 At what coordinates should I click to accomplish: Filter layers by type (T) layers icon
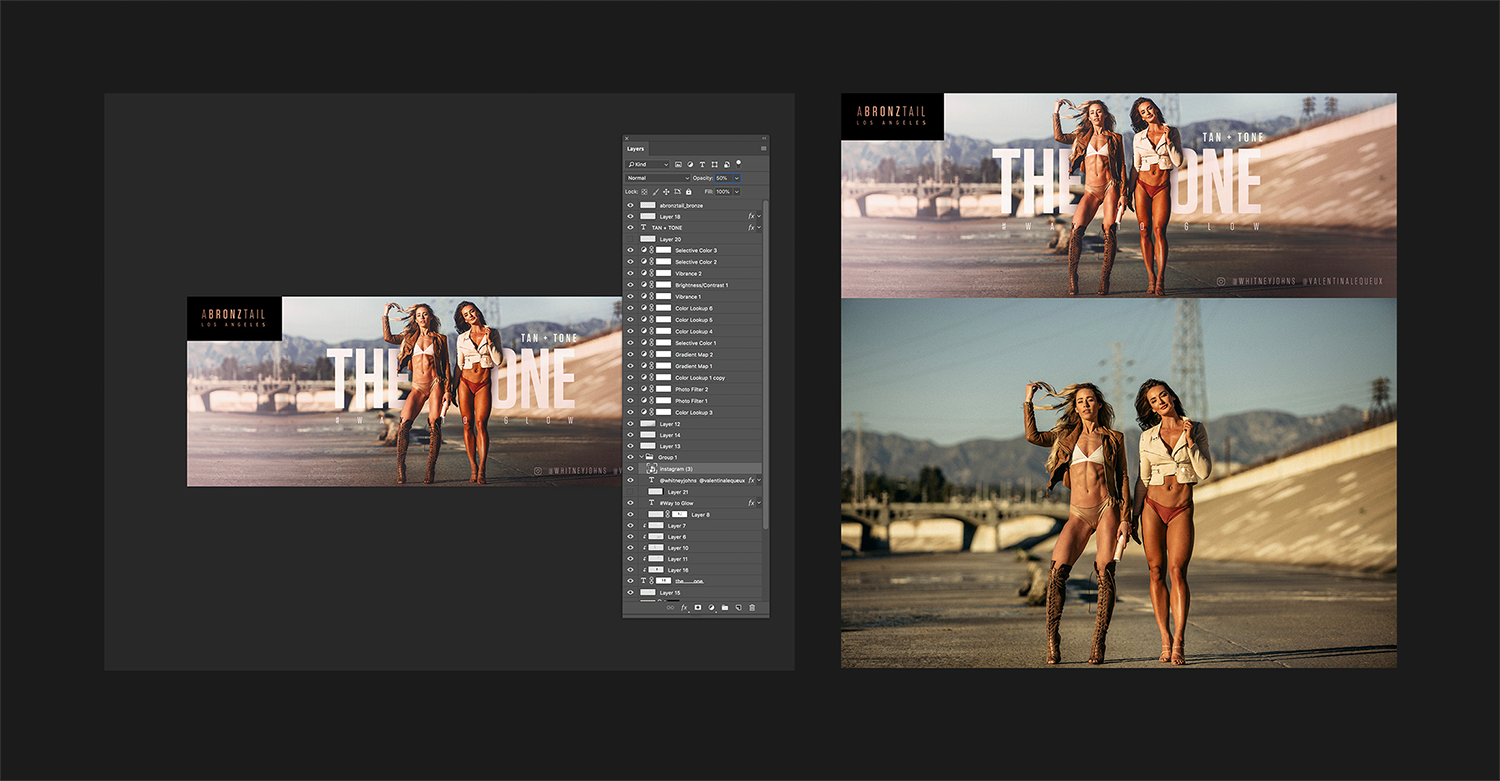point(702,164)
